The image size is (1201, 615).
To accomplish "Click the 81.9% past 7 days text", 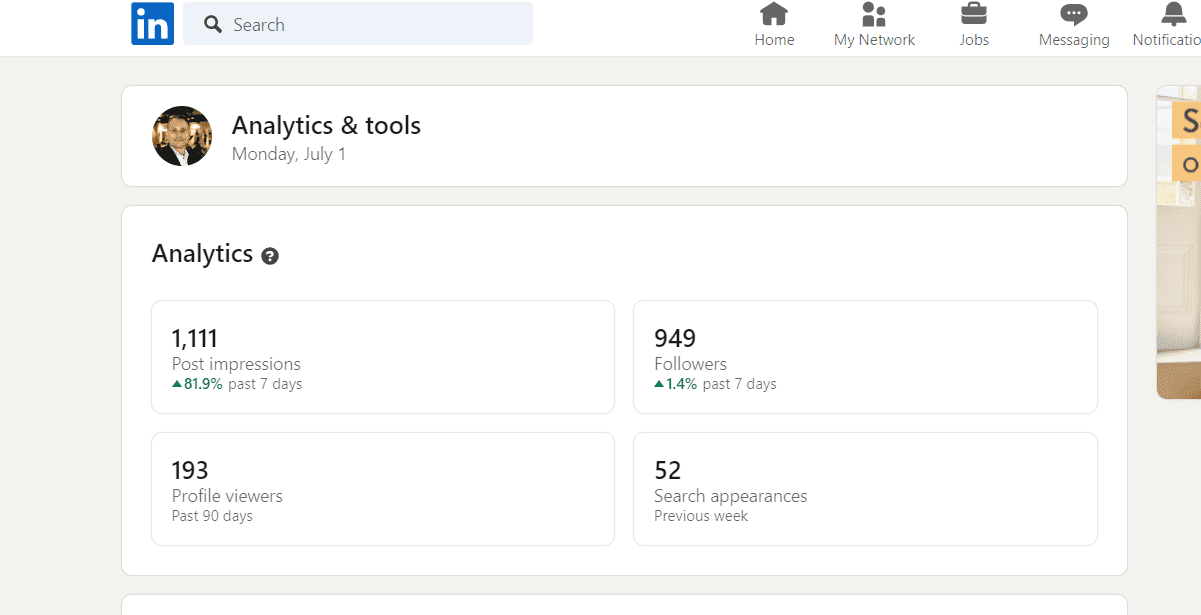I will (x=237, y=384).
